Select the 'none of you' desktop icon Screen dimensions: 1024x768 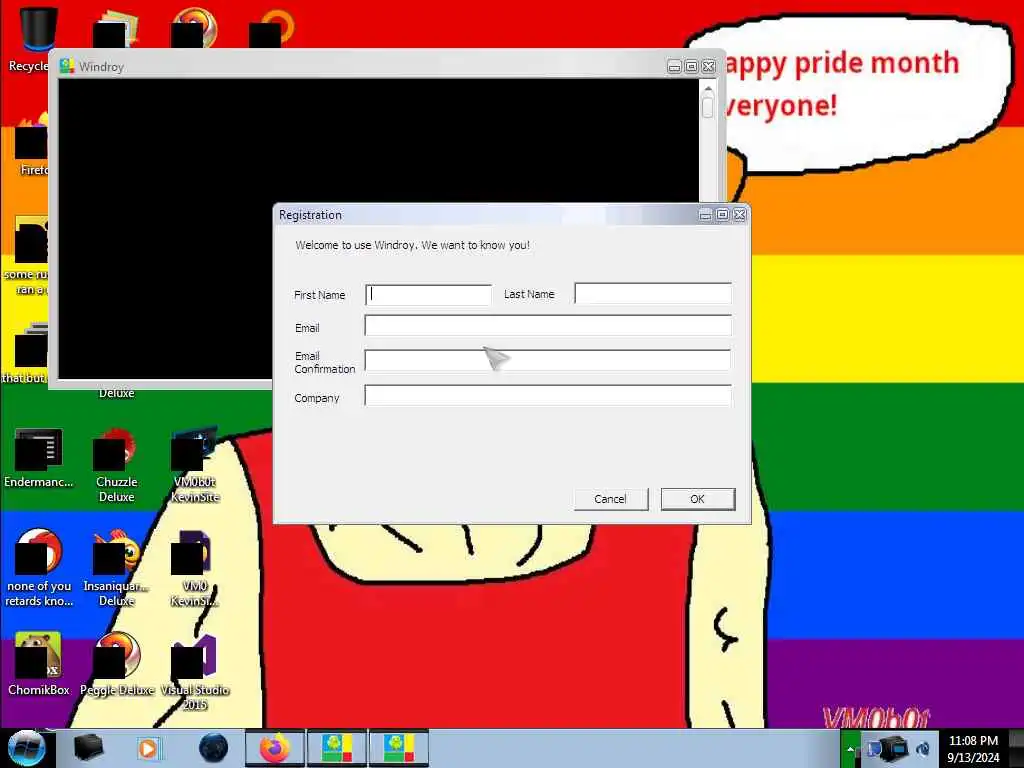coord(39,568)
